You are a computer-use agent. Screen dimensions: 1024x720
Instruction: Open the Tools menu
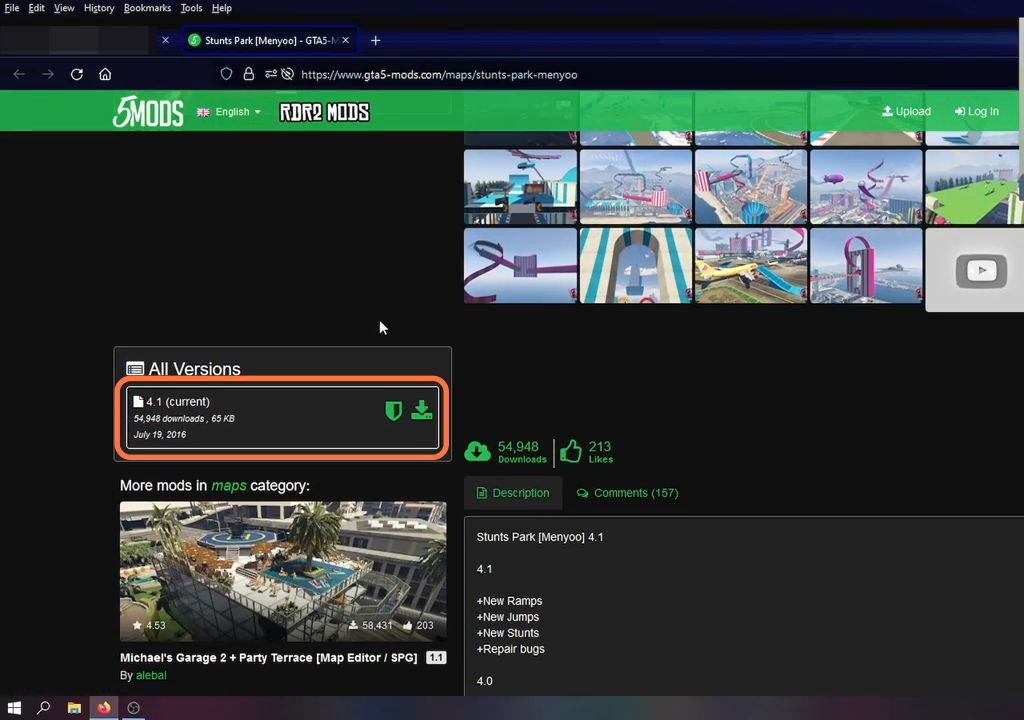pyautogui.click(x=191, y=8)
